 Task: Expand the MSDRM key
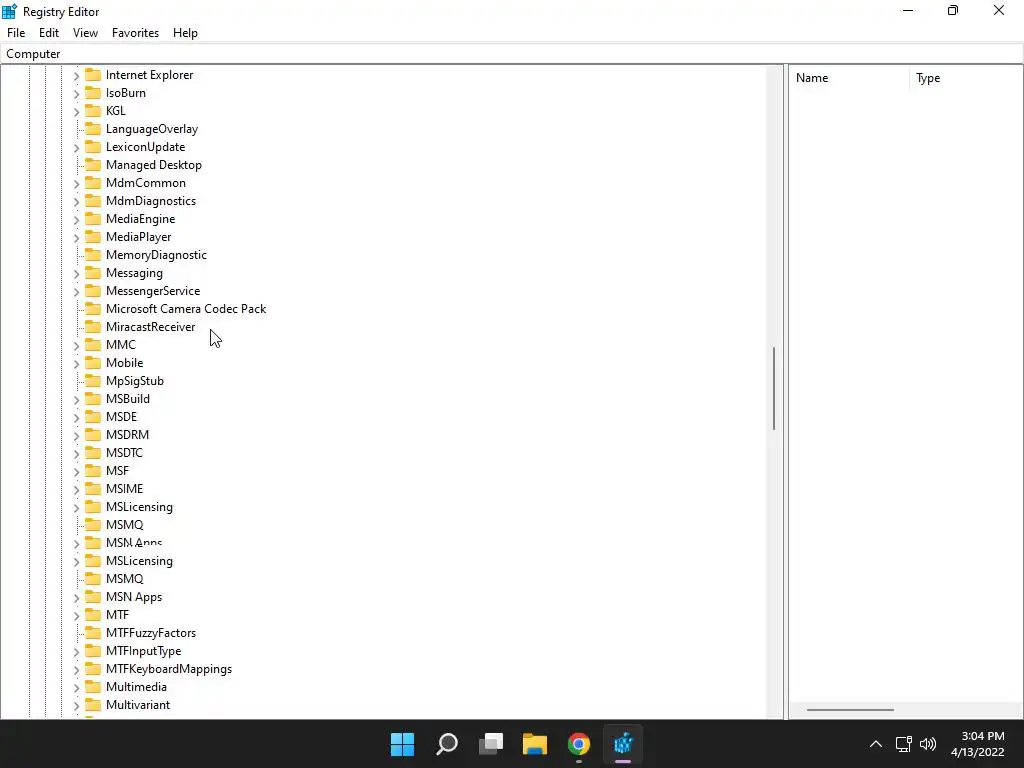76,436
